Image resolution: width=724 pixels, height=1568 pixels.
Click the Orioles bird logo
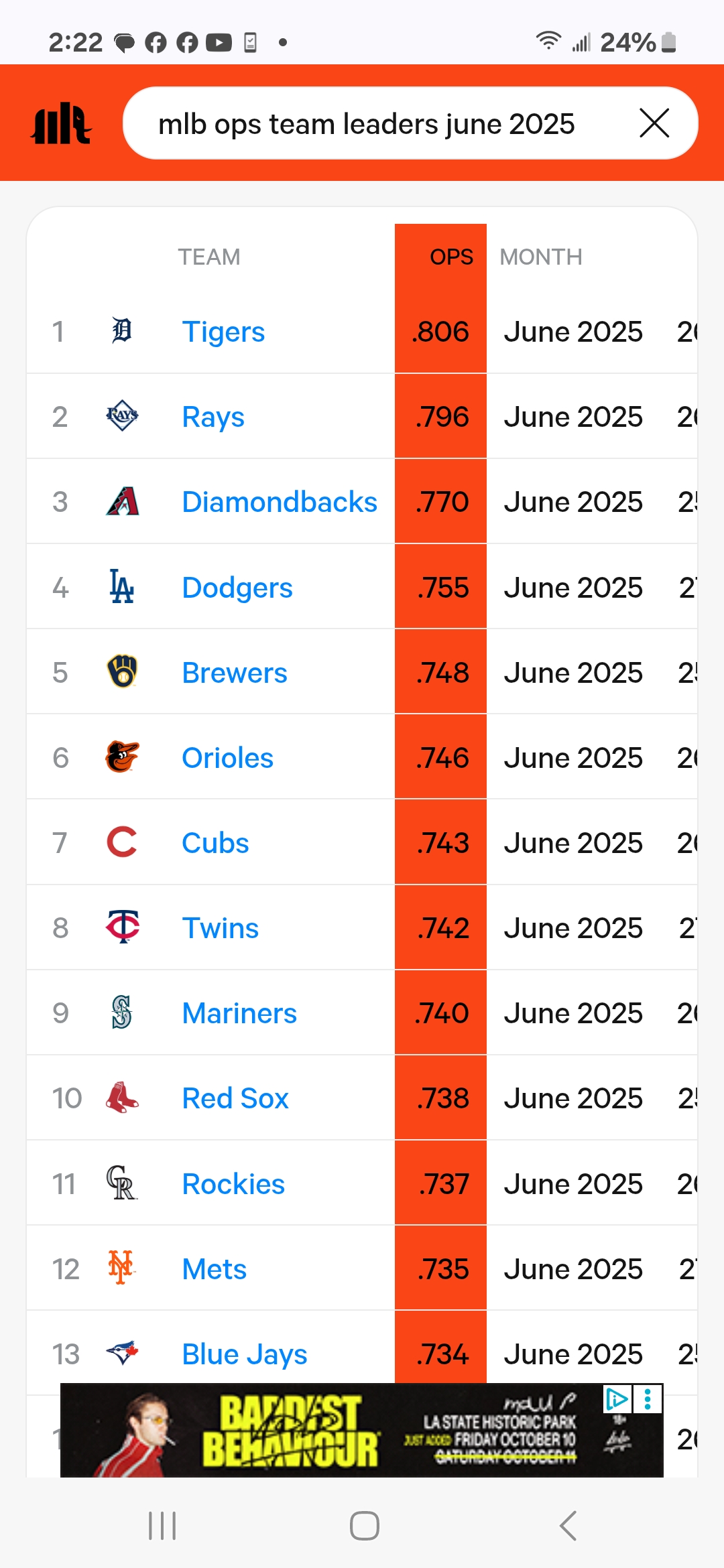pyautogui.click(x=122, y=757)
